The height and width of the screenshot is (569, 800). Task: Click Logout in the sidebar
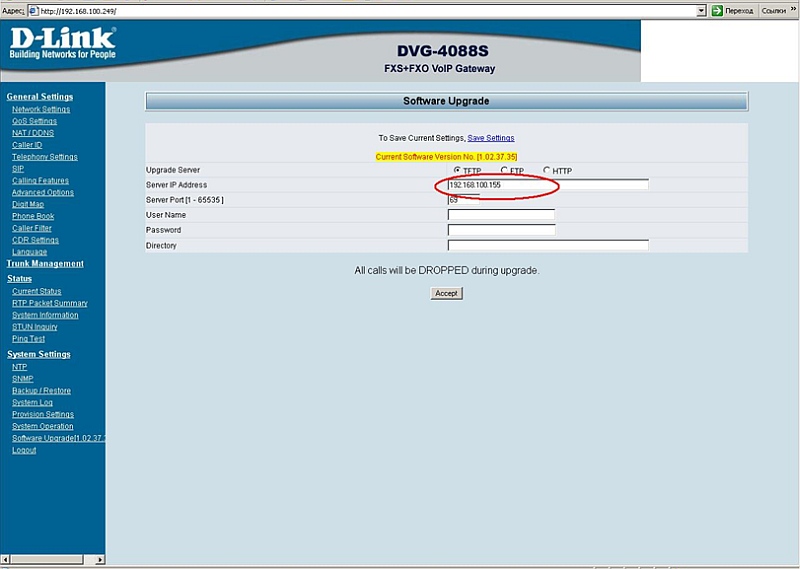pyautogui.click(x=24, y=450)
